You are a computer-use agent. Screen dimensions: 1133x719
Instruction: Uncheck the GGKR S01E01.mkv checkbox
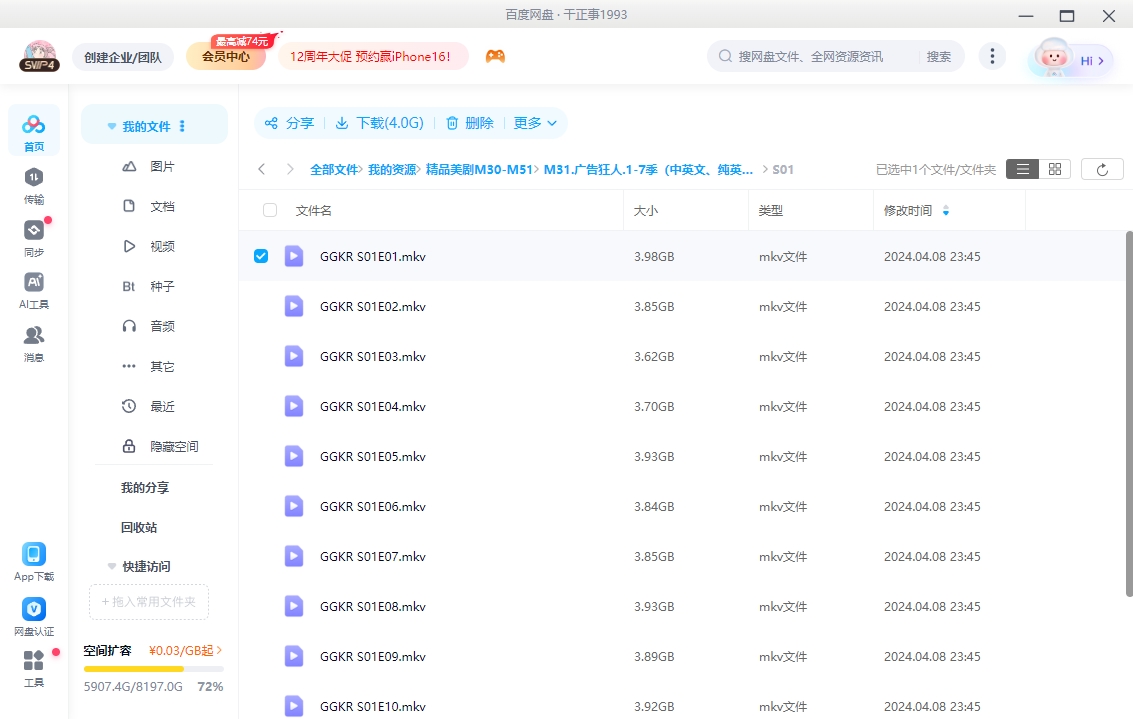[261, 256]
